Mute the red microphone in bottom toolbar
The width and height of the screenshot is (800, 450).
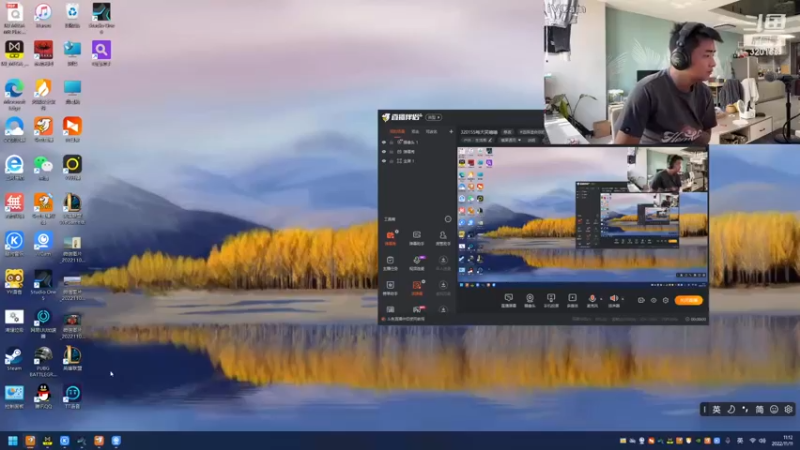click(x=592, y=299)
